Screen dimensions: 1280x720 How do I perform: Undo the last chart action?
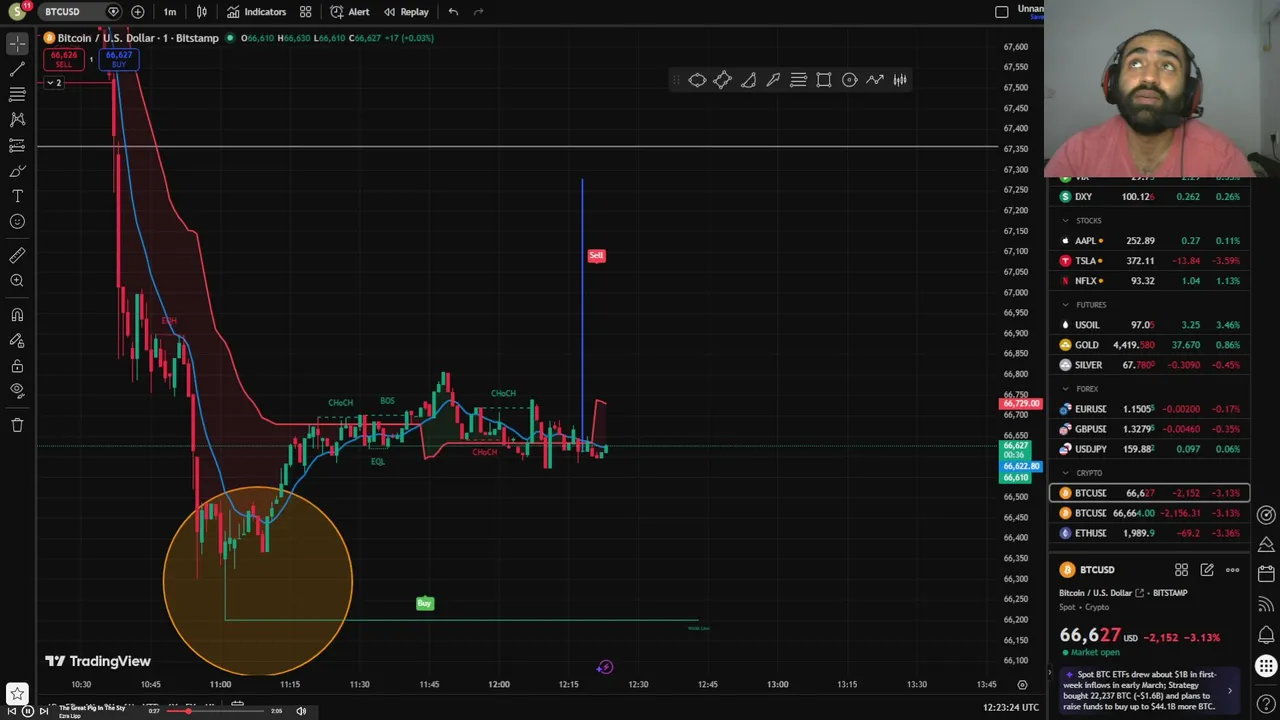point(453,12)
